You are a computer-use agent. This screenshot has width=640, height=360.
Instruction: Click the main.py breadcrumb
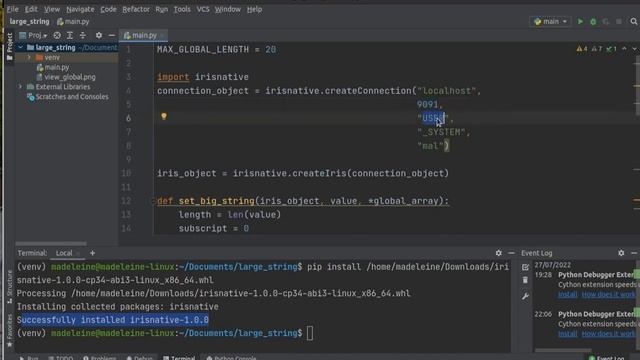click(x=73, y=22)
